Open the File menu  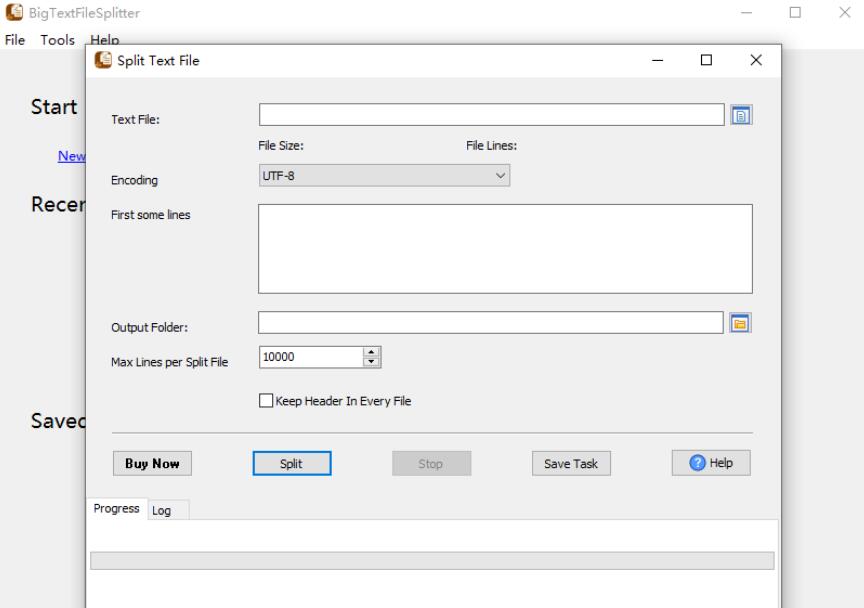(x=15, y=40)
